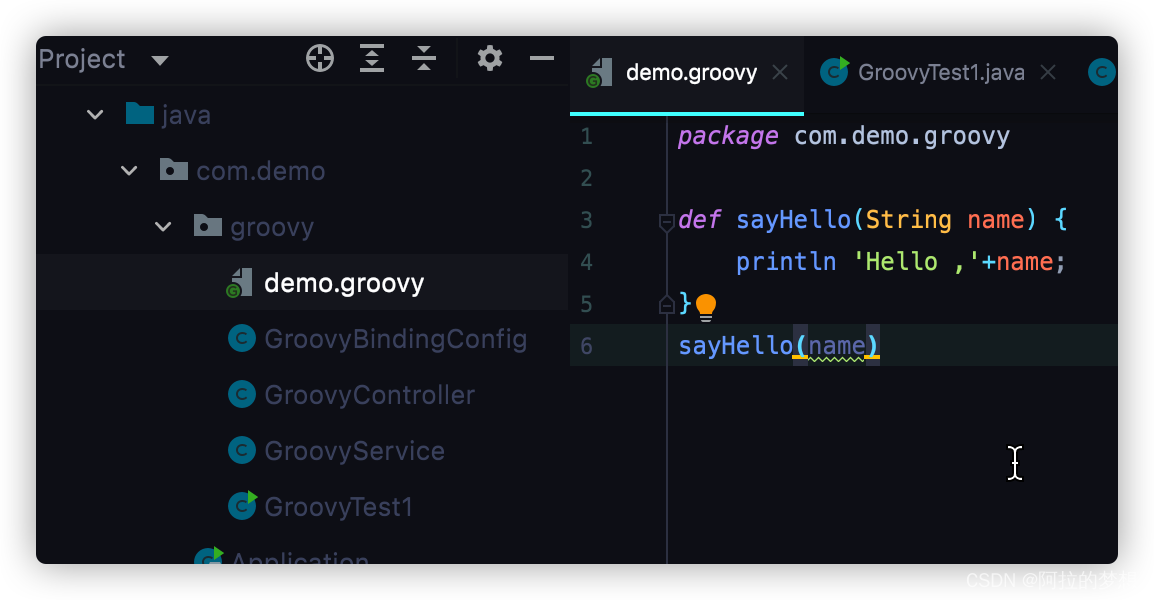Select the java source folder icon
1154x600 pixels.
[x=140, y=113]
